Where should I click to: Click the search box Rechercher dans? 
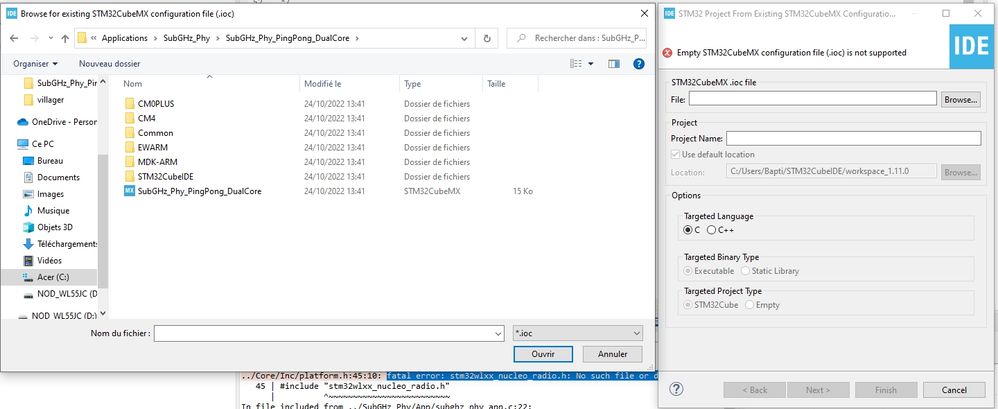[577, 38]
